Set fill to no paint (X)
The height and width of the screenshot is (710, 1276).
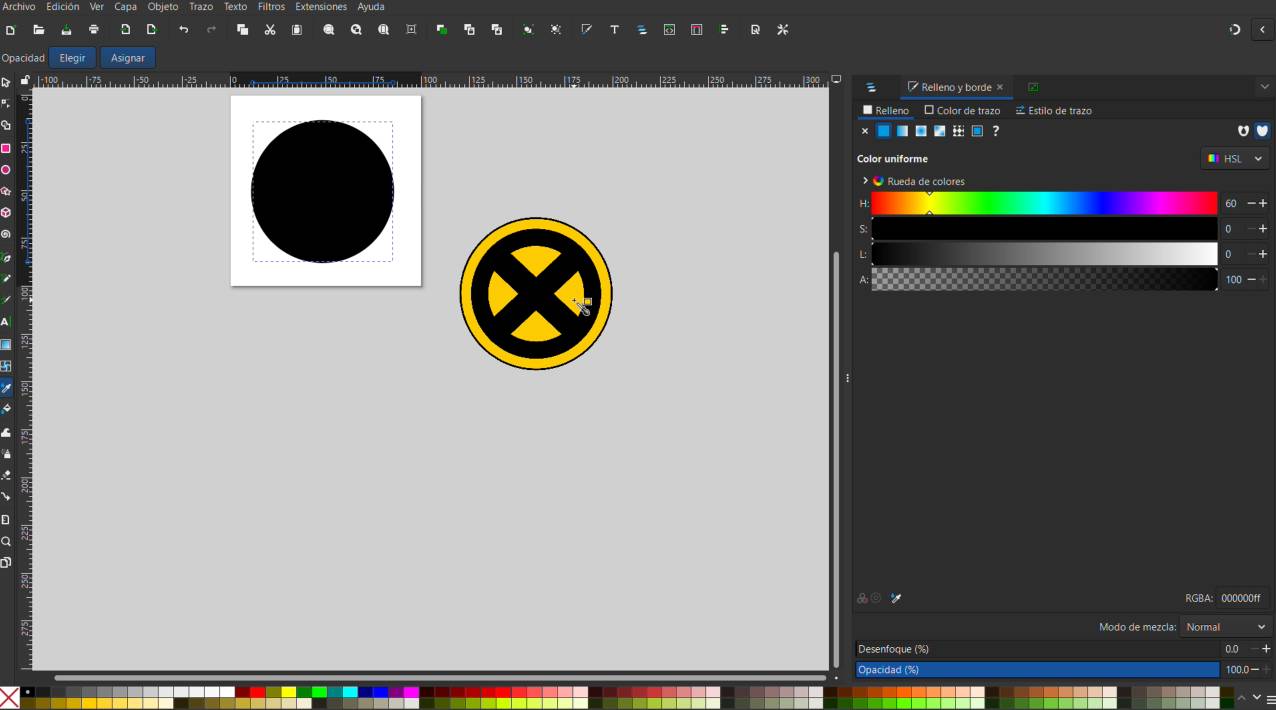pos(865,131)
